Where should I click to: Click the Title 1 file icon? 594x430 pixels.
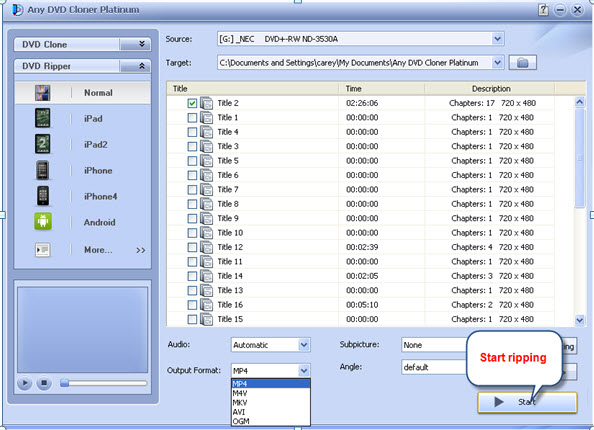(206, 118)
